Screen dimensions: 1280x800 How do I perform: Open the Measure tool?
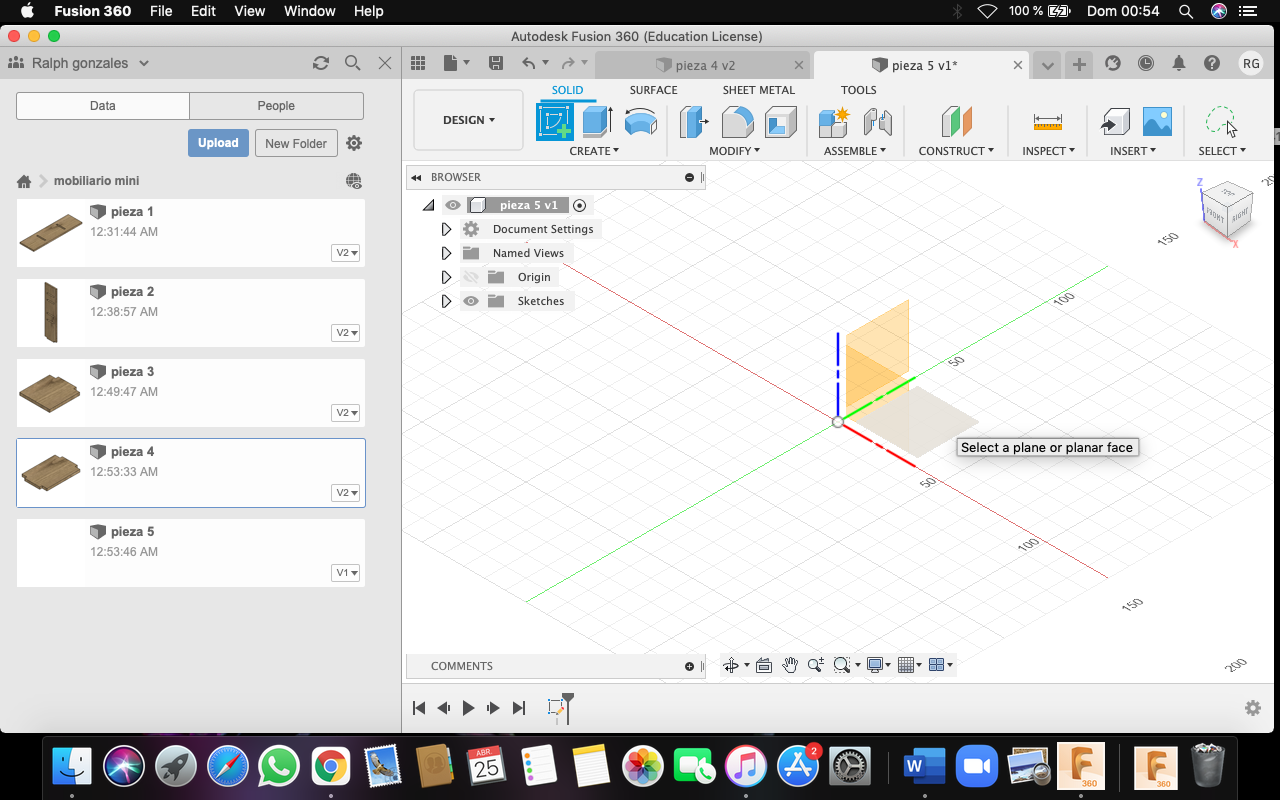pyautogui.click(x=1048, y=122)
